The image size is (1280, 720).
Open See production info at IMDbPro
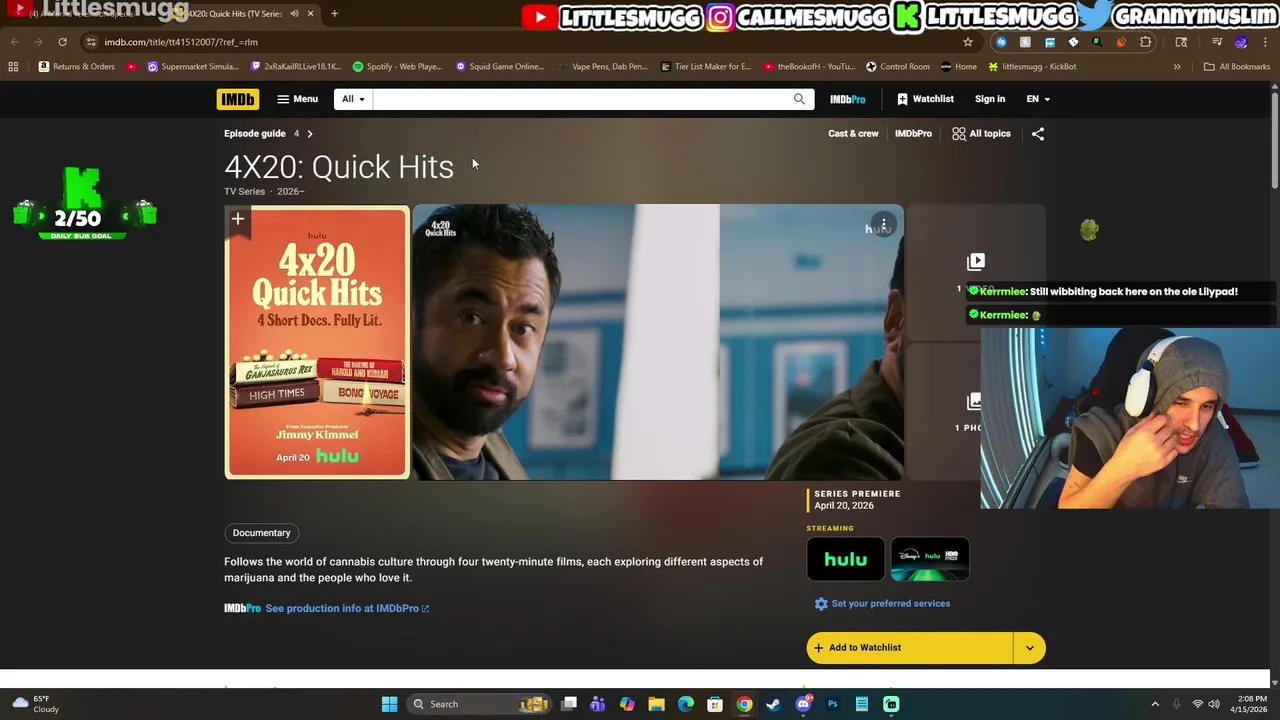(347, 608)
